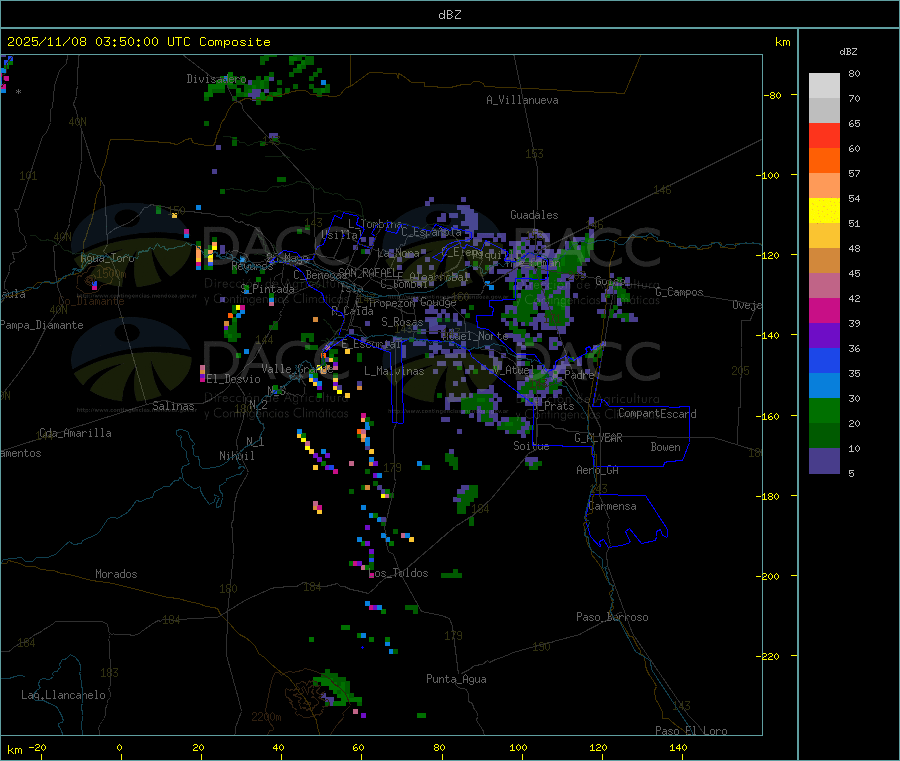Click the gray 70 dBZ legend swatch

coord(824,110)
